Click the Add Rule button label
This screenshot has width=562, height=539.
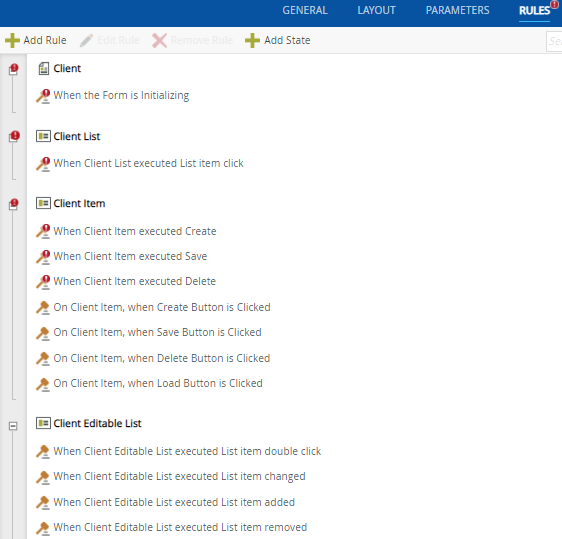(x=45, y=40)
